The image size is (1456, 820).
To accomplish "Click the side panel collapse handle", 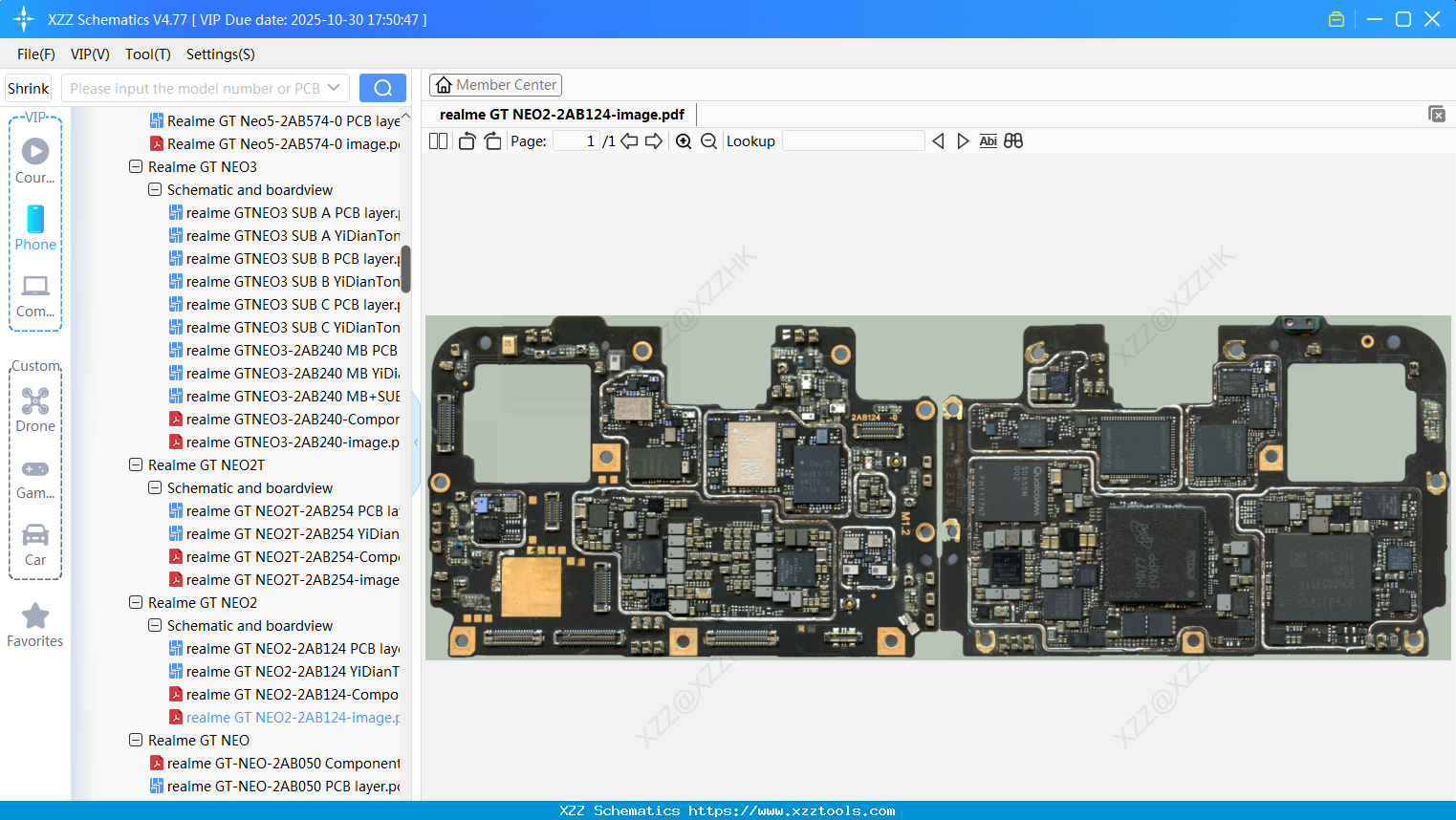I will click(416, 442).
